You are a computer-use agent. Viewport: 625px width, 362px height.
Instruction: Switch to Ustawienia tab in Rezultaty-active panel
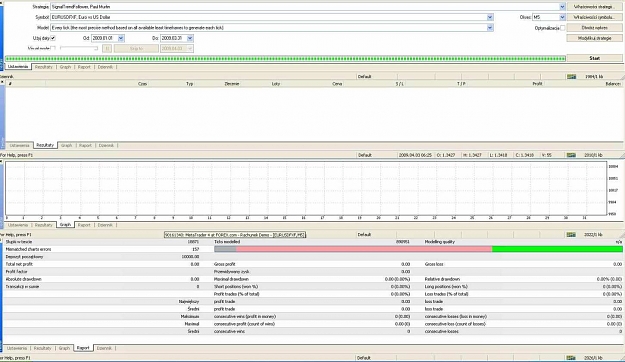[x=19, y=146]
